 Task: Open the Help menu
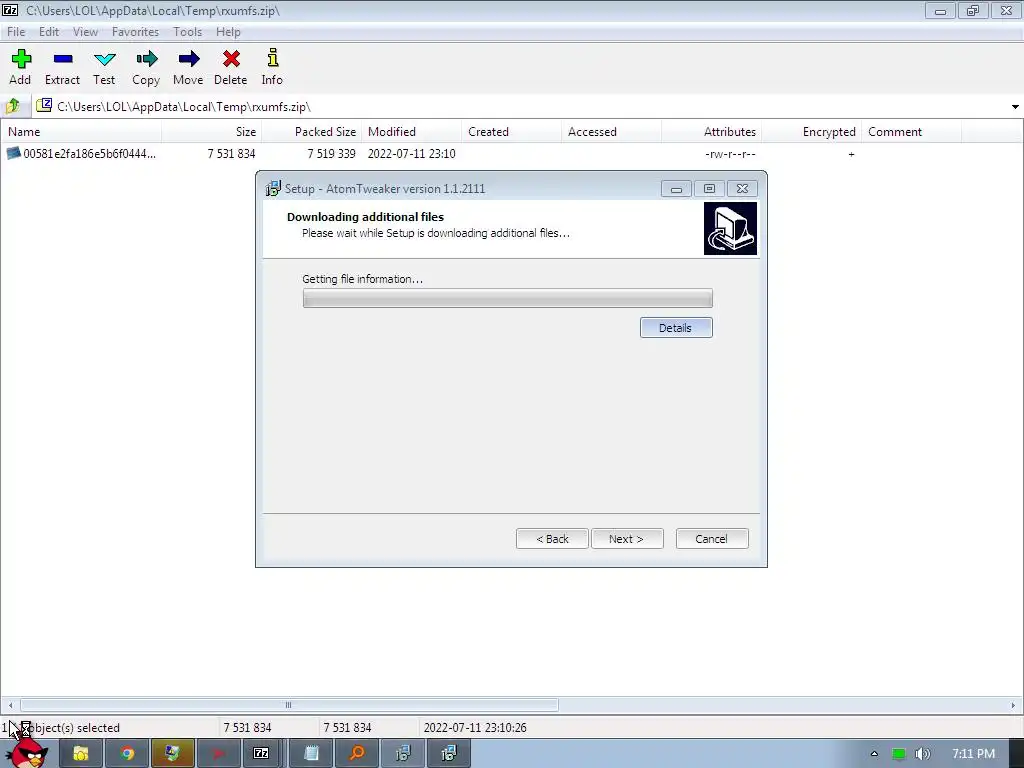coord(228,31)
